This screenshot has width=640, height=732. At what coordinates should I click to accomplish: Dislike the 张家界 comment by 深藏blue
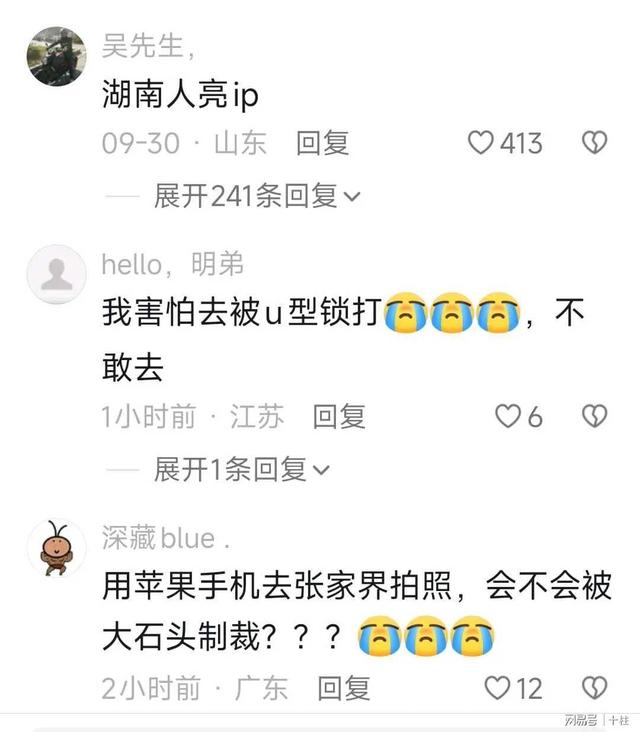click(594, 688)
